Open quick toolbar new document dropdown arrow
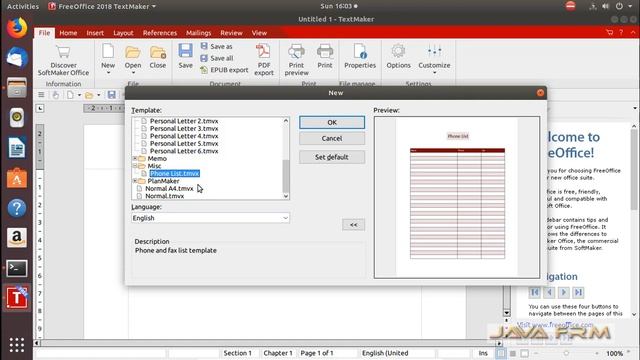This screenshot has width=640, height=360. pos(79,95)
